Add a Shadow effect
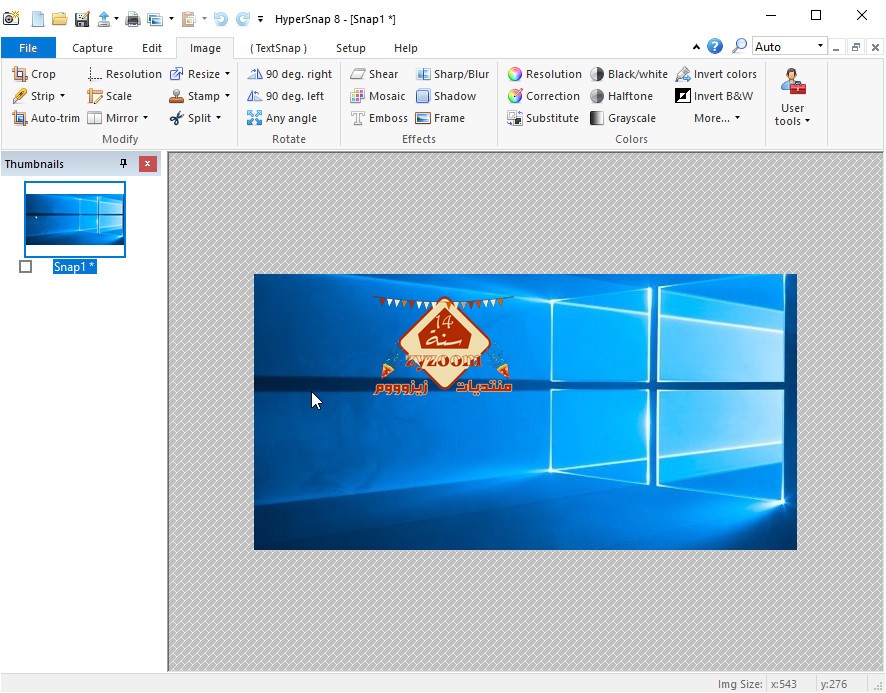Image resolution: width=886 pixels, height=693 pixels. pyautogui.click(x=446, y=96)
